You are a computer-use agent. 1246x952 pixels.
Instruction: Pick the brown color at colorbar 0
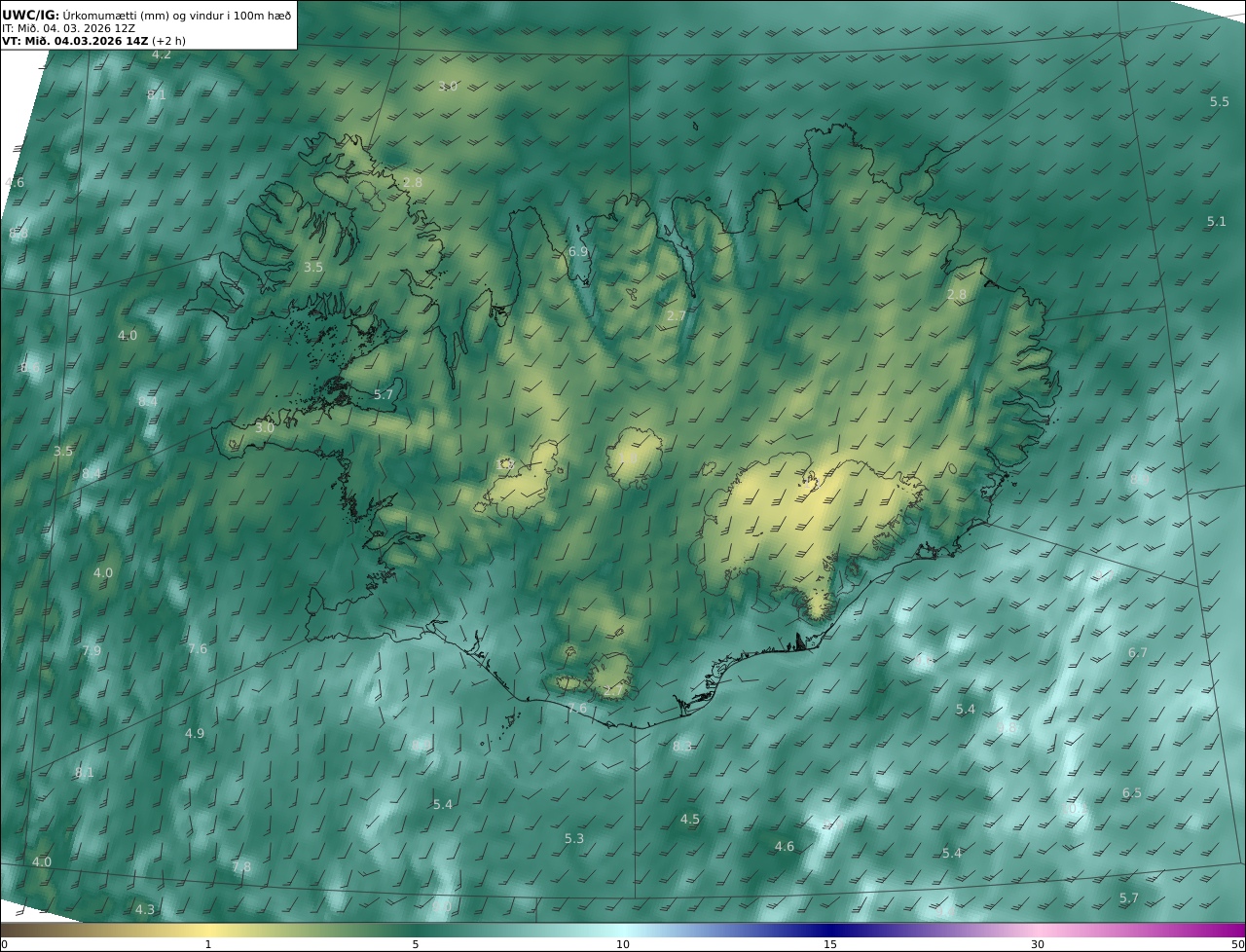pos(6,930)
